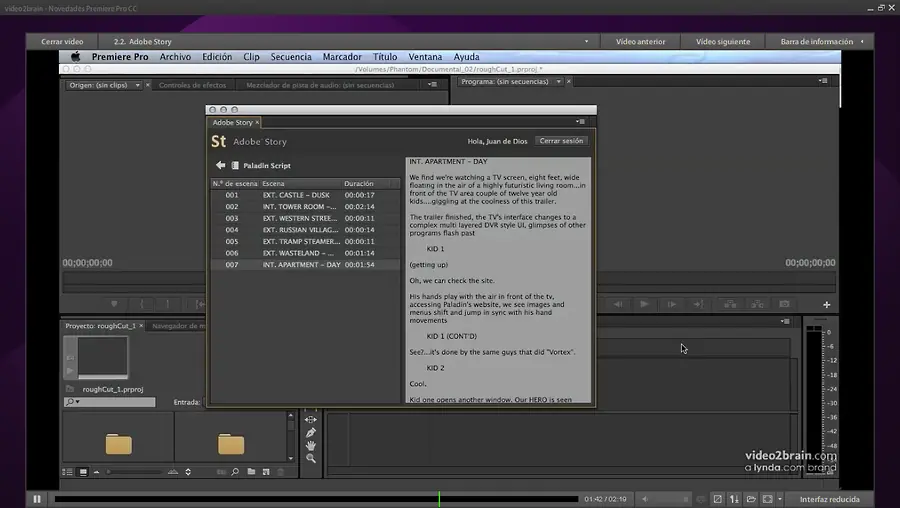Toggle fullscreen icon in player bar

(x=767, y=499)
